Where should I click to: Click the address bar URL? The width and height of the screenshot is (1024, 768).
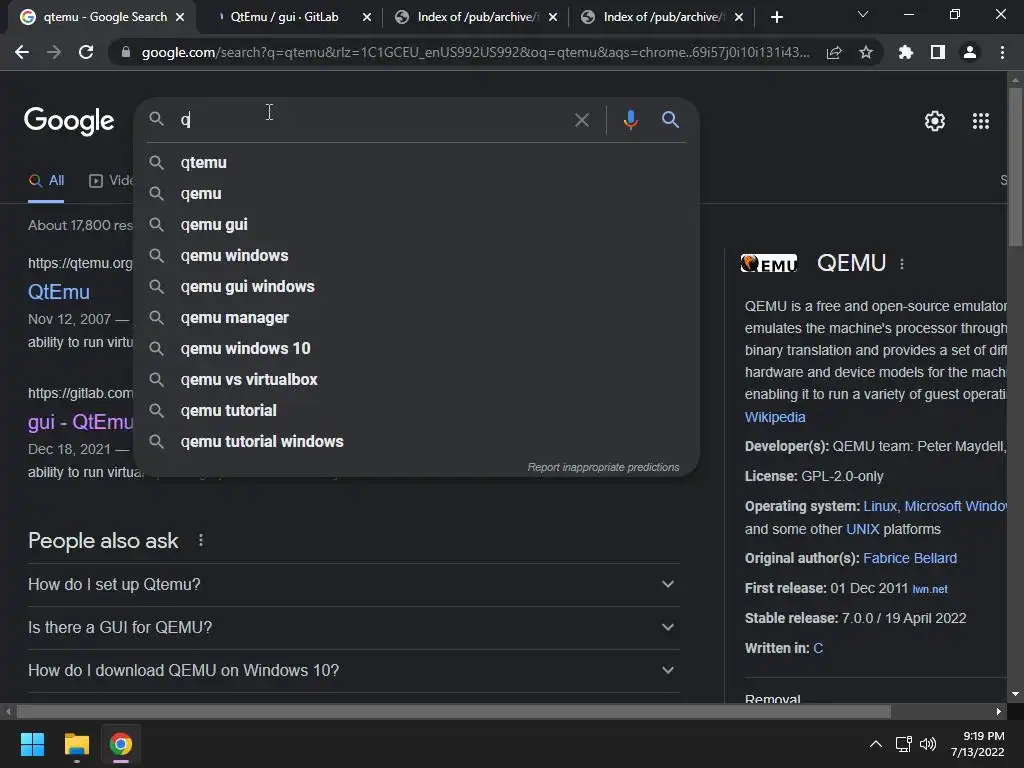[x=475, y=52]
